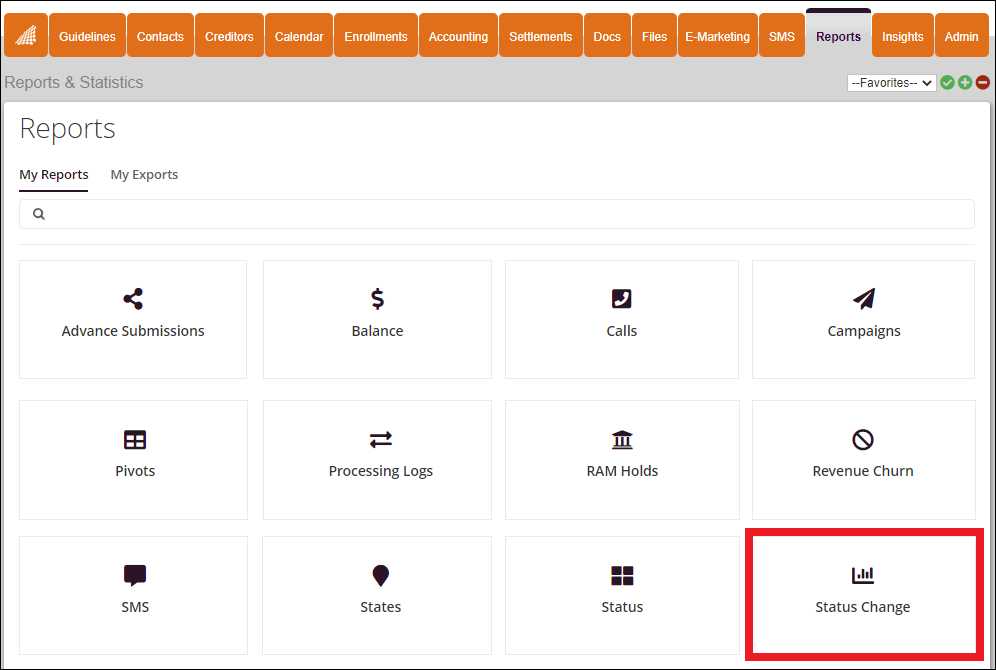
Task: Click the Status Change chart icon
Action: click(x=862, y=575)
